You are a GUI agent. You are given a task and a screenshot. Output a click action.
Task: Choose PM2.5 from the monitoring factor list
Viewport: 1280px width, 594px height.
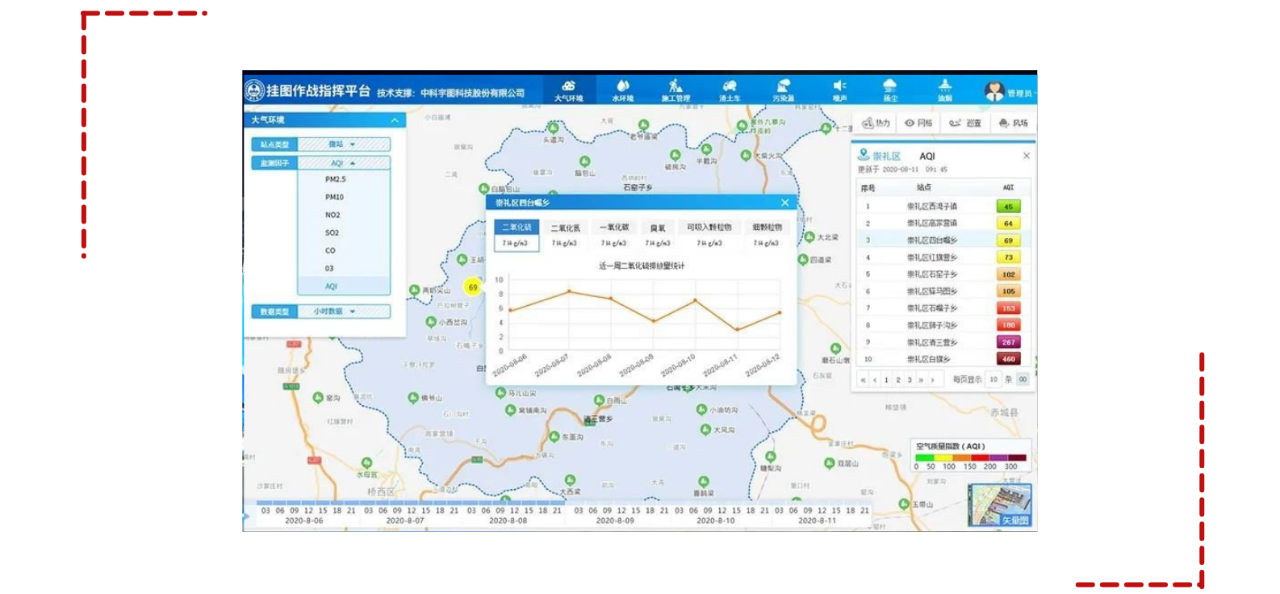coord(335,179)
